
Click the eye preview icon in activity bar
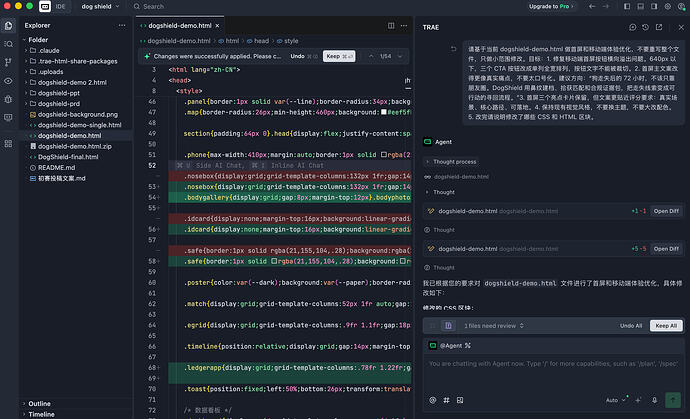(x=8, y=81)
